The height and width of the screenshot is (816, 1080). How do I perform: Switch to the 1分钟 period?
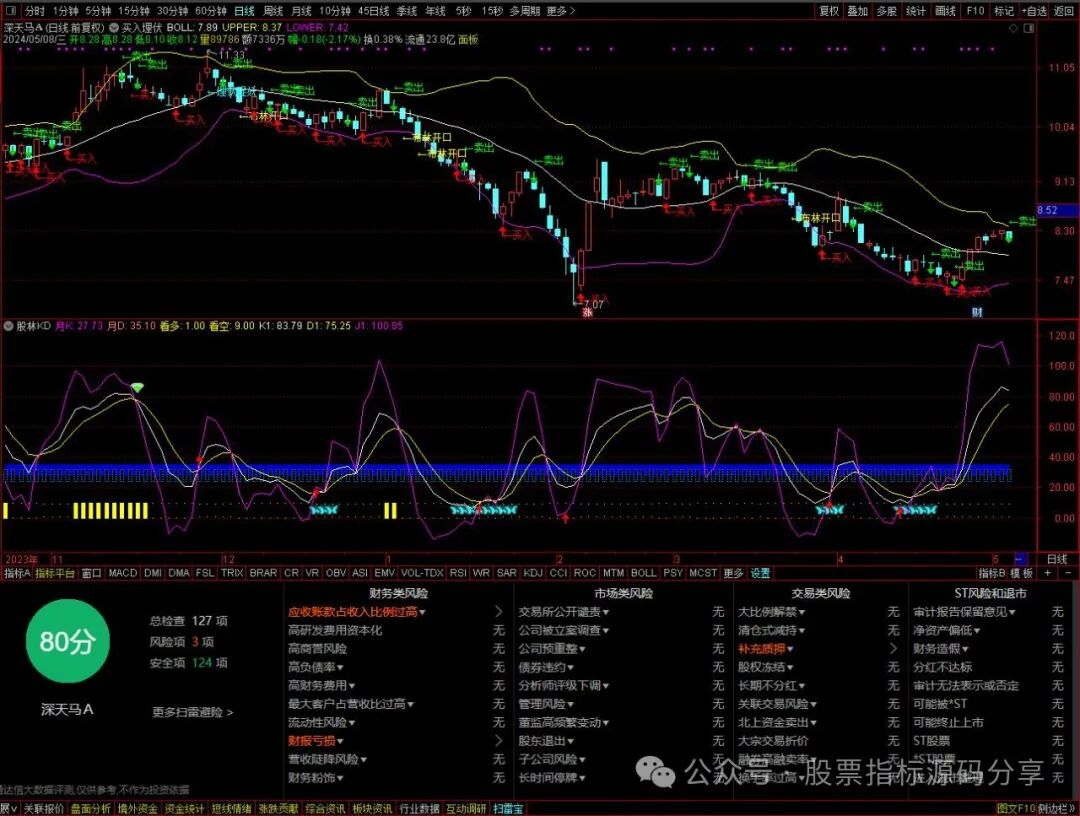point(65,11)
